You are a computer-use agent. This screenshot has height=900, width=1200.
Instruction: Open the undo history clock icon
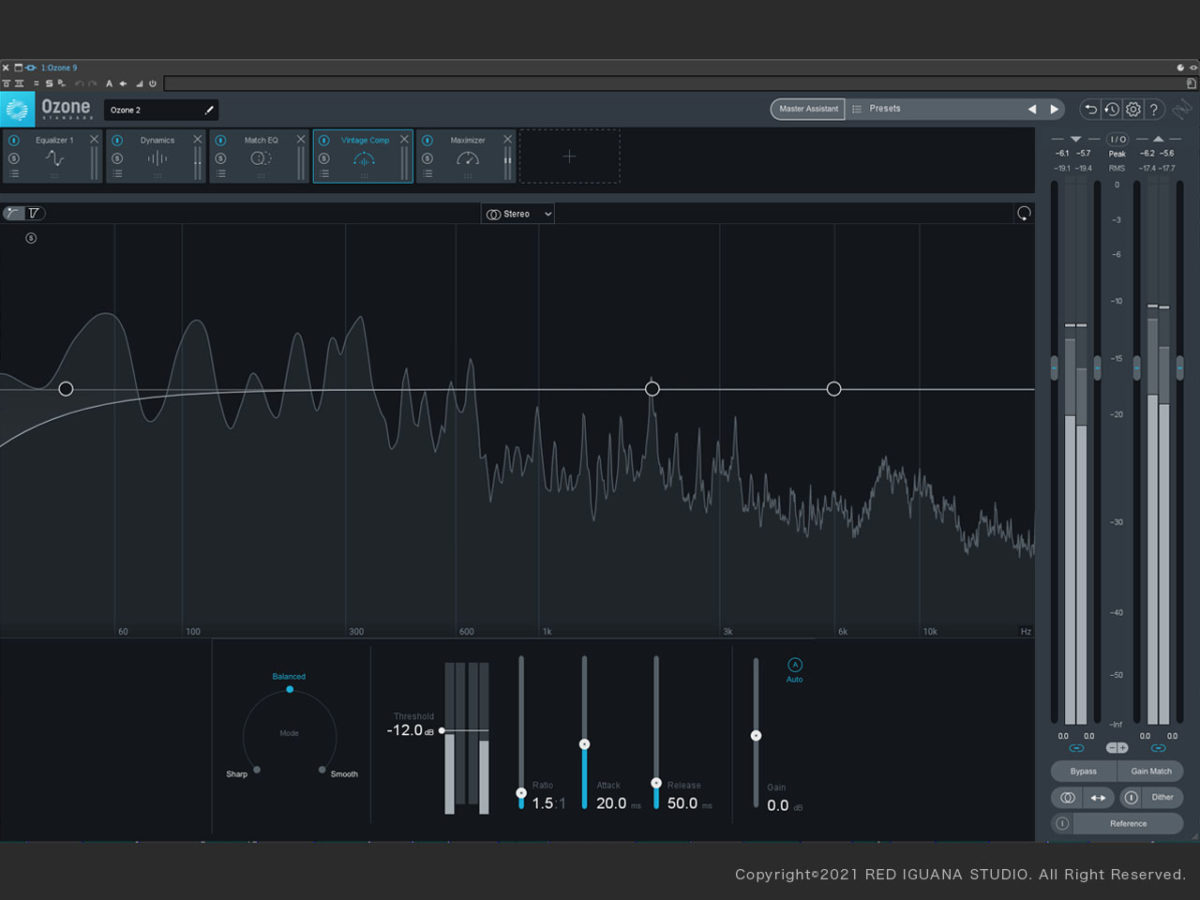pos(1111,109)
